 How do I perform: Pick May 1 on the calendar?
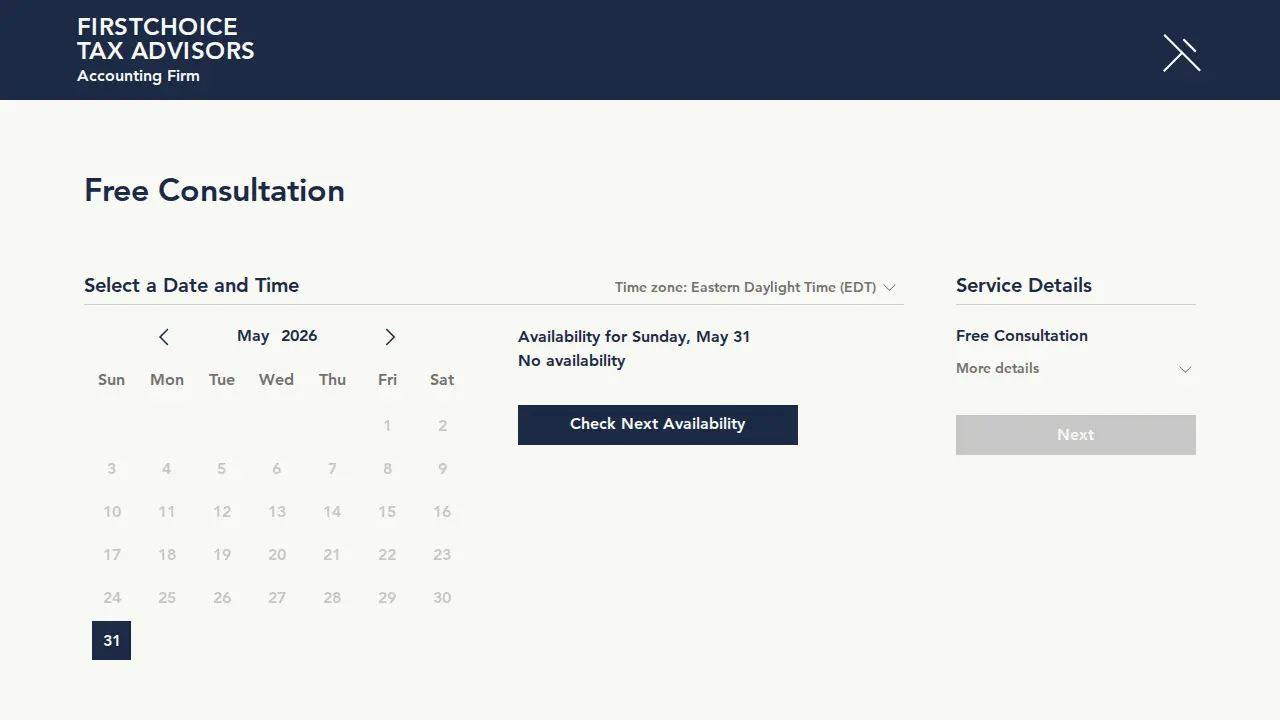pos(387,426)
